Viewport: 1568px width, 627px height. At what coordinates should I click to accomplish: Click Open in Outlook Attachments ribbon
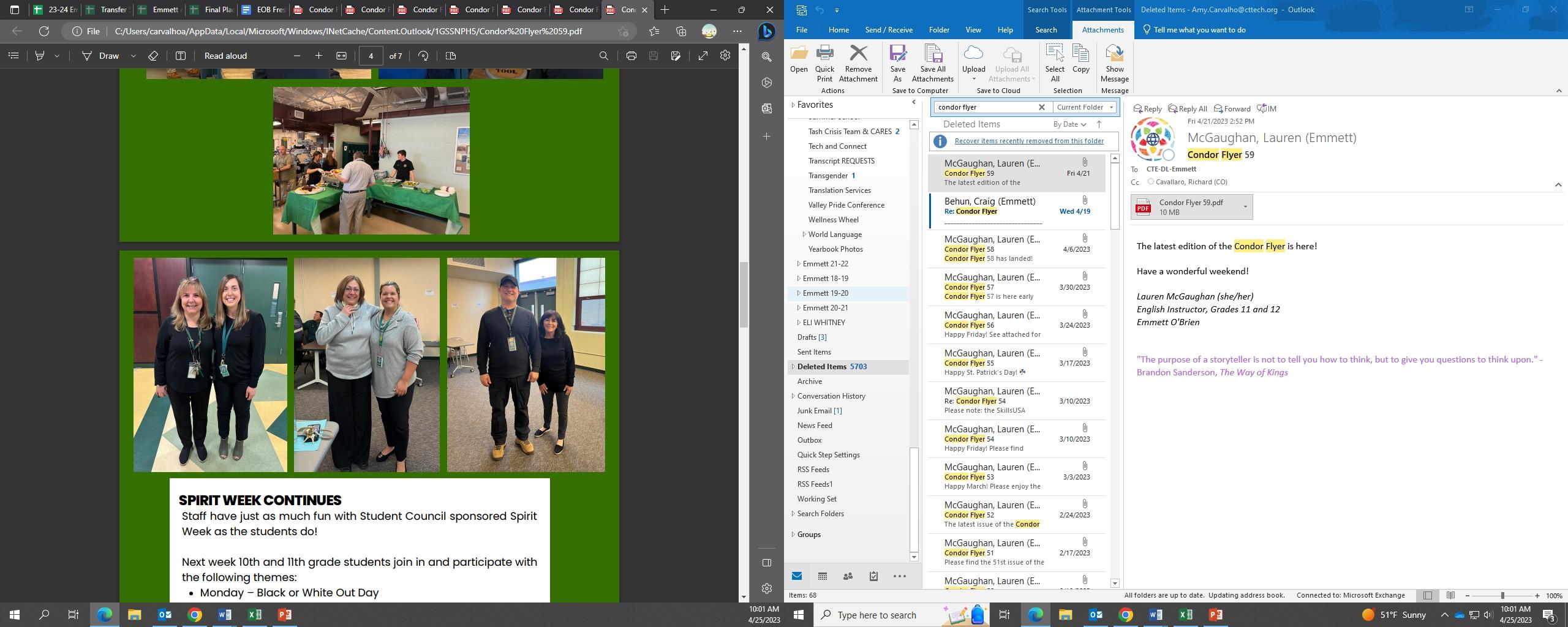pos(799,60)
